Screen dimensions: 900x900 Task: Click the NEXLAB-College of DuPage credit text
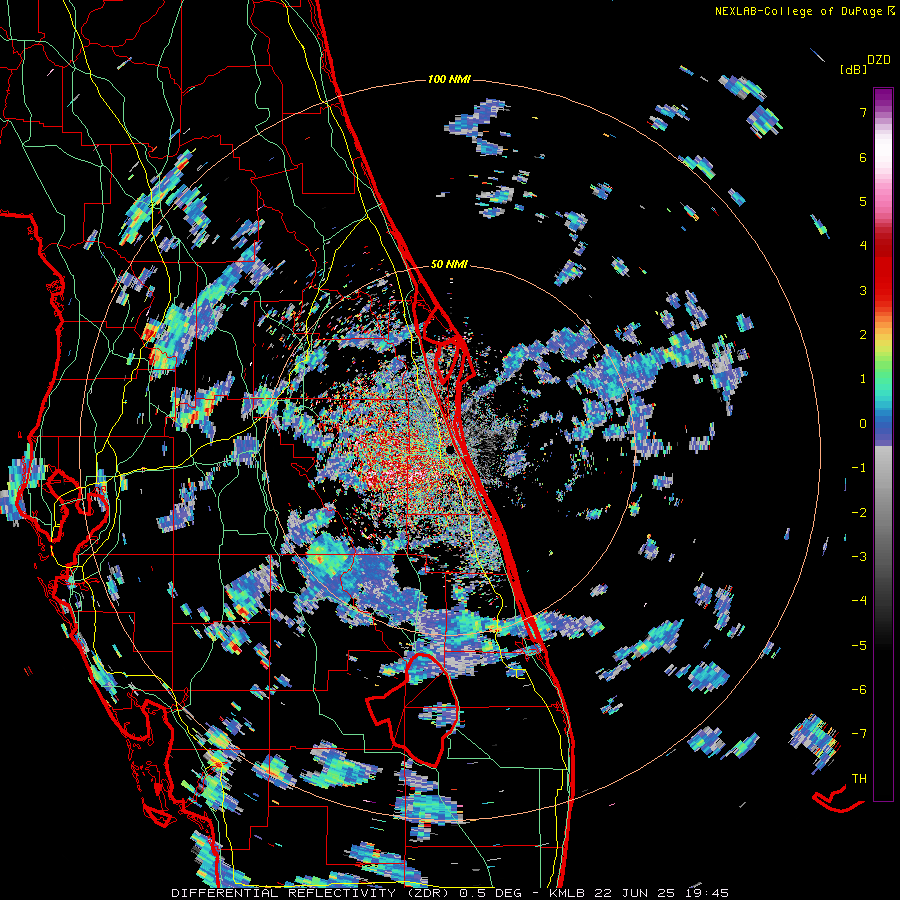(798, 11)
